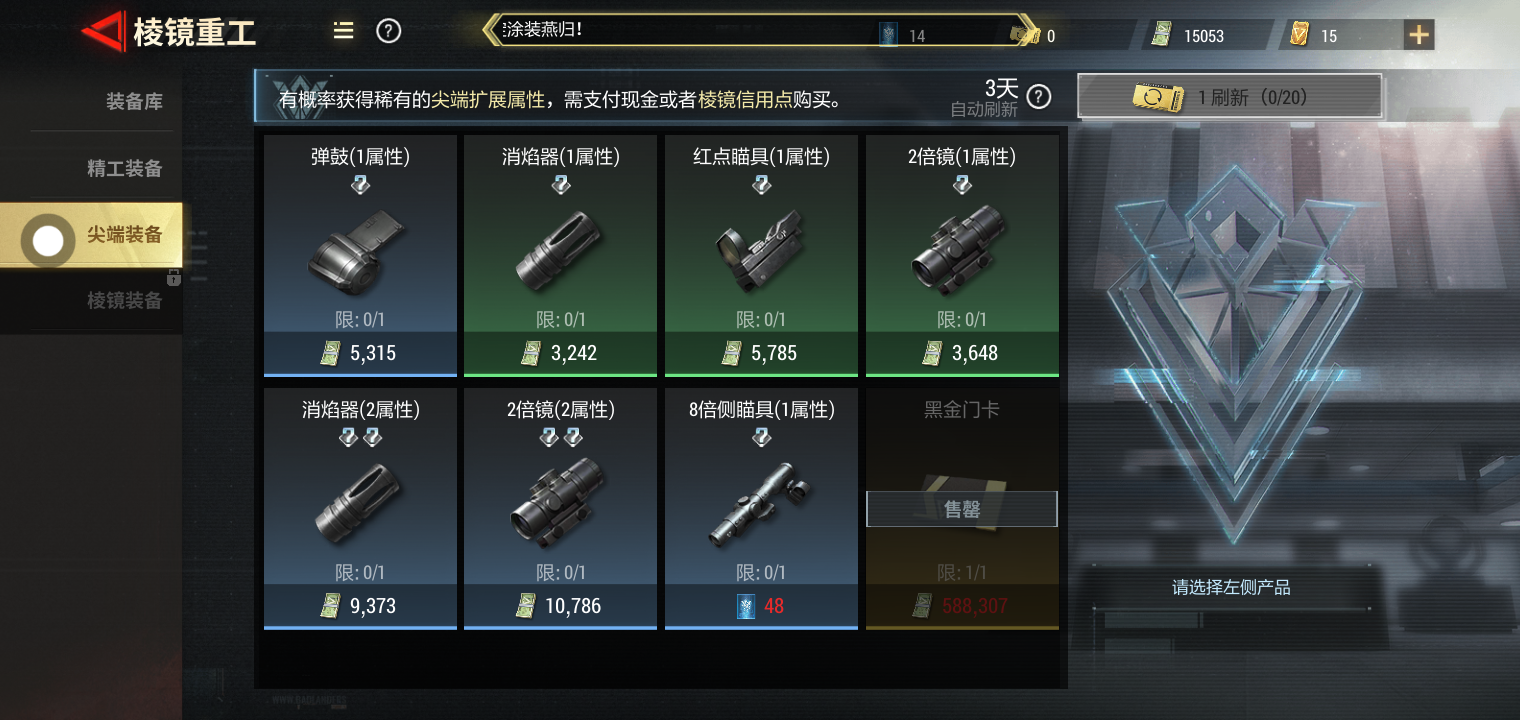
Task: Click the red back arrow logo
Action: click(103, 32)
